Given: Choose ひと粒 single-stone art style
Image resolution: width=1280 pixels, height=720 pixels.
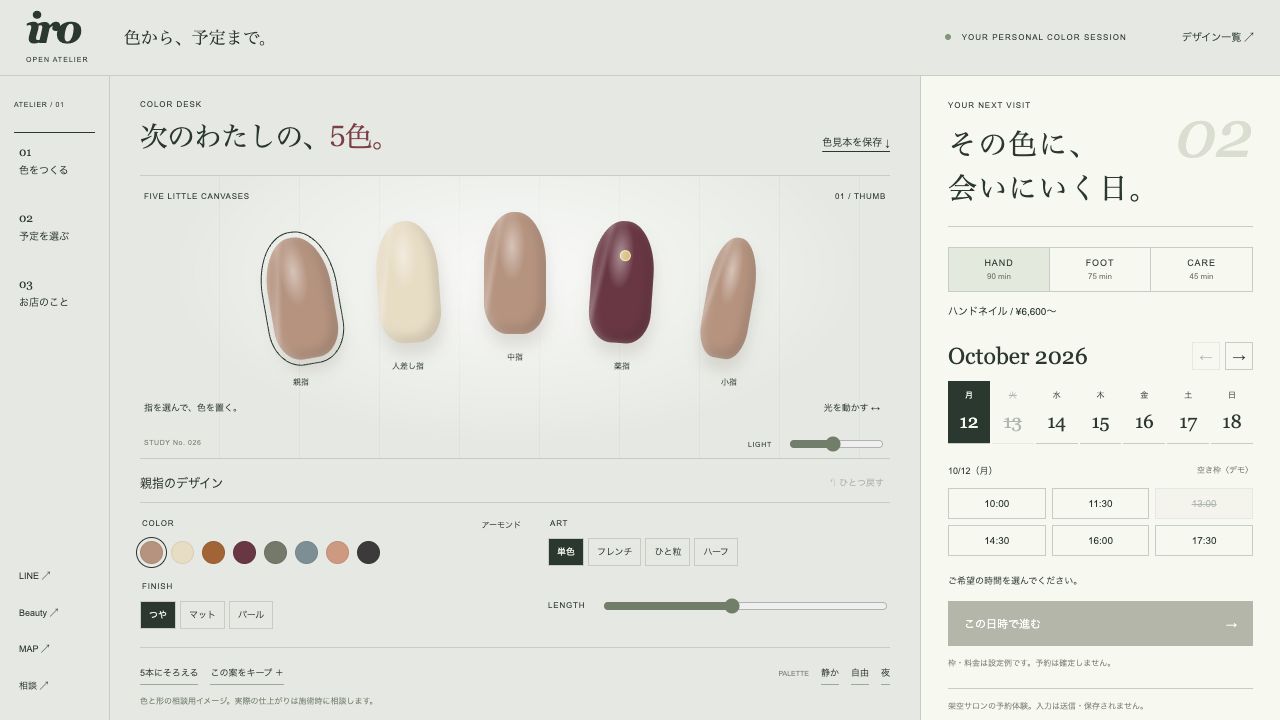Looking at the screenshot, I should (667, 552).
